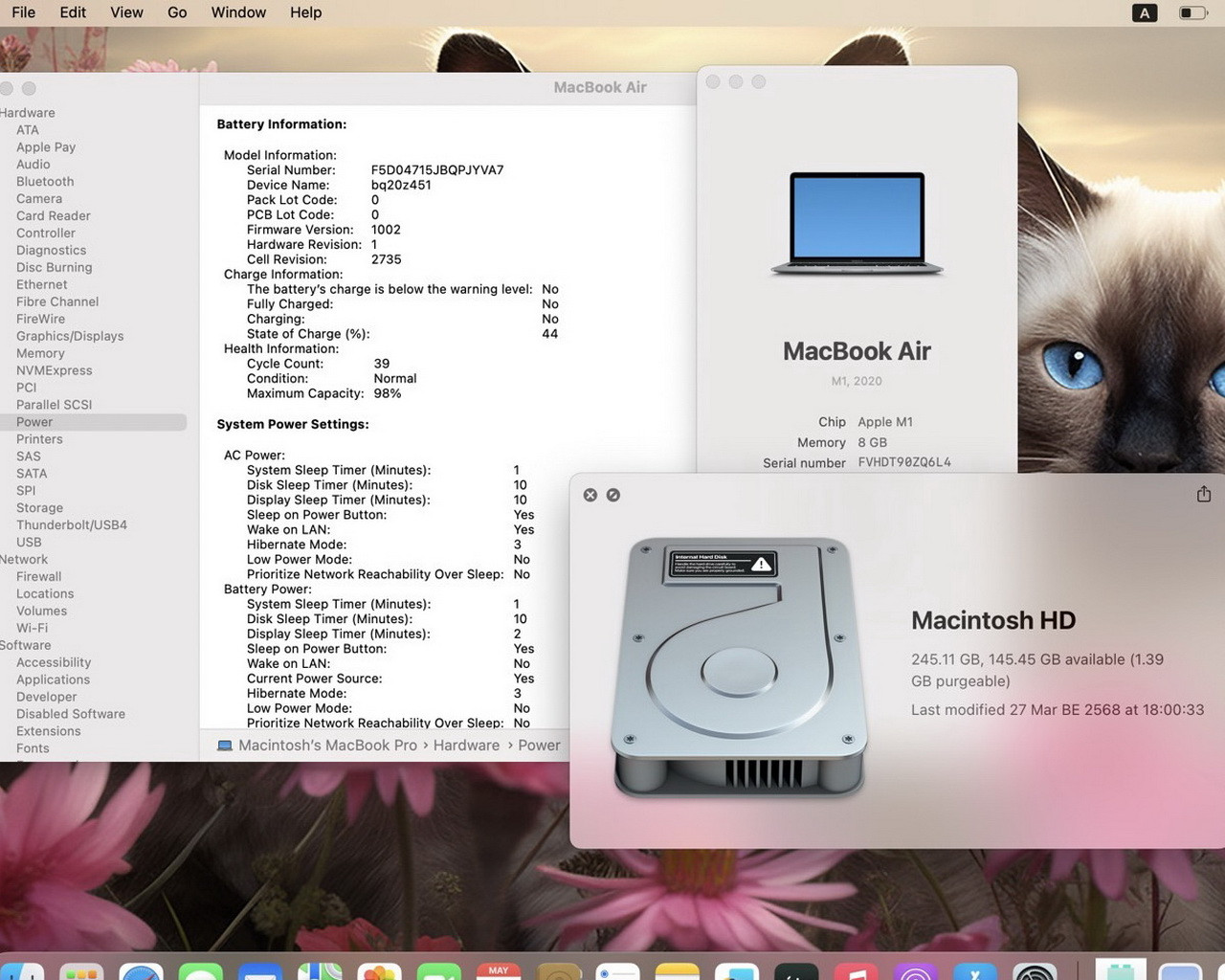1225x980 pixels.
Task: Open App Store from the dock
Action: 974,970
